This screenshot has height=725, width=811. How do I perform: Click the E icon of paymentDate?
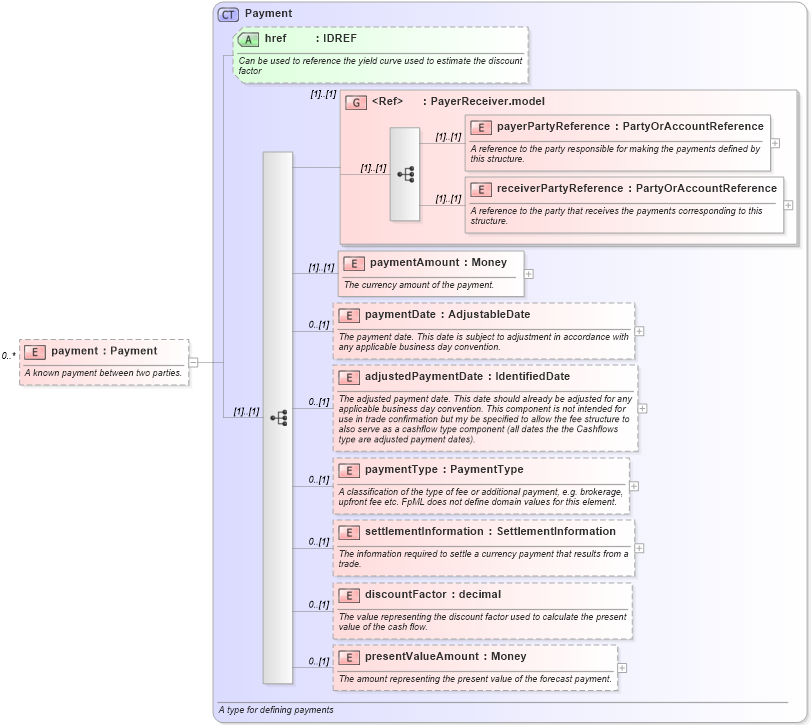pyautogui.click(x=348, y=314)
